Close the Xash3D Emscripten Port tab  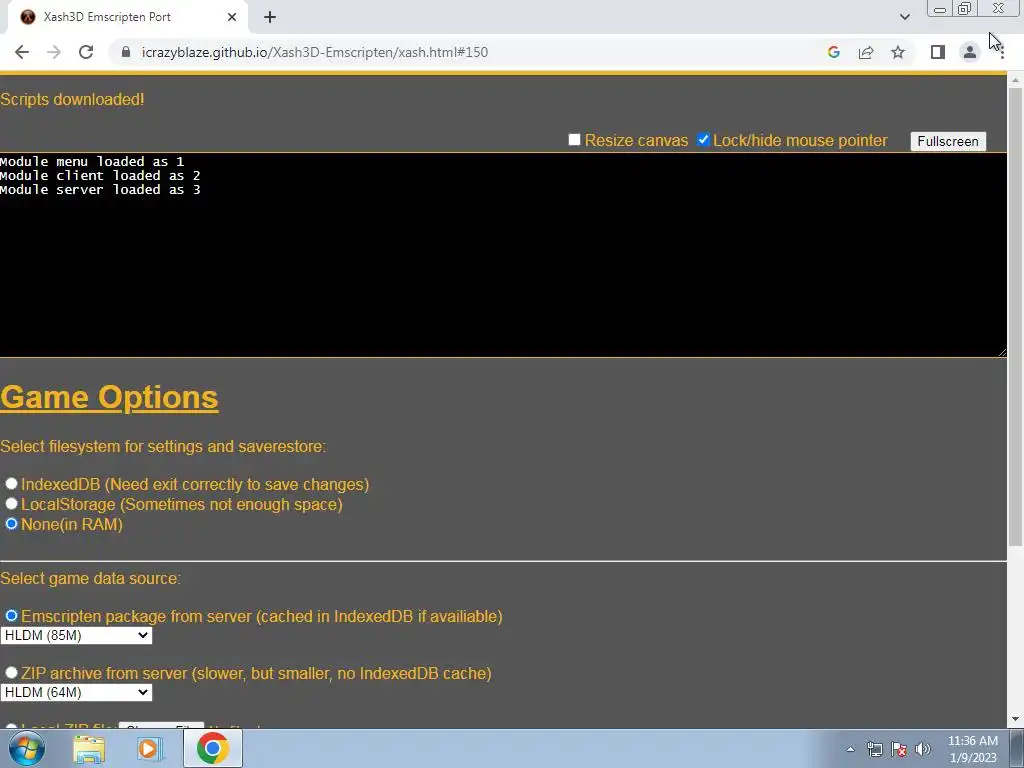(232, 17)
